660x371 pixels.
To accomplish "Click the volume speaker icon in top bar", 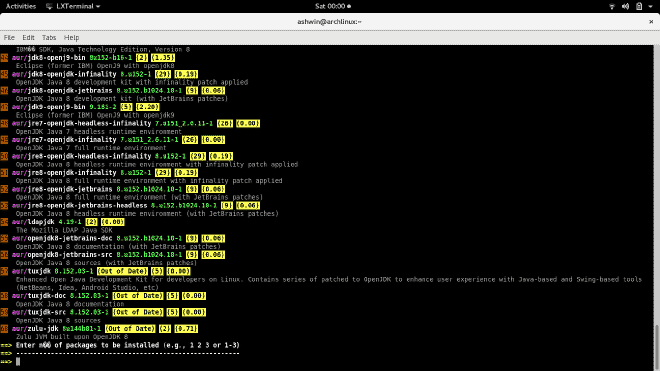I will 625,6.
